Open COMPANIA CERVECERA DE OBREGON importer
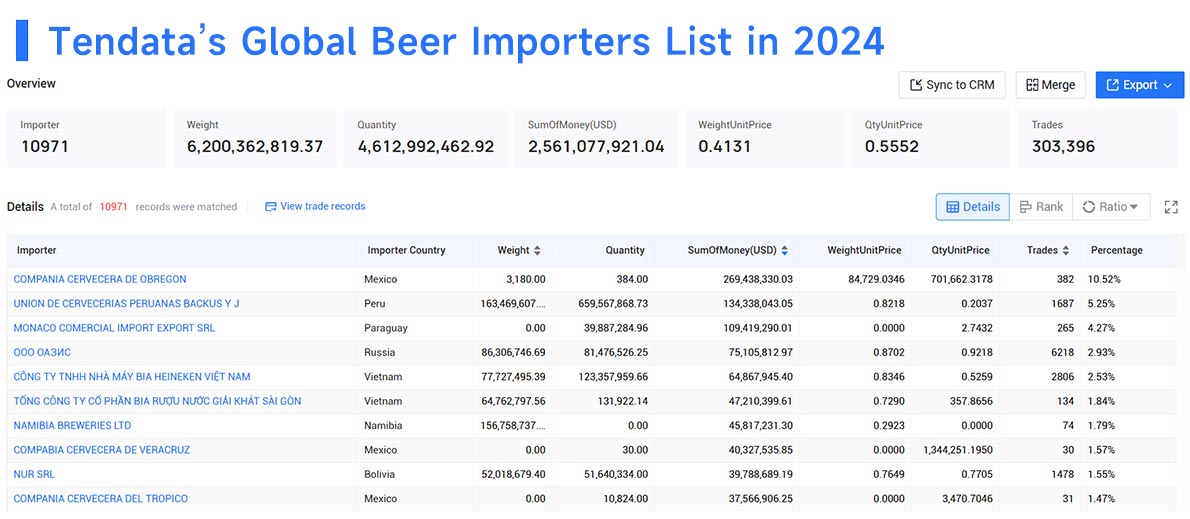Screen dimensions: 1190x519 tap(99, 279)
